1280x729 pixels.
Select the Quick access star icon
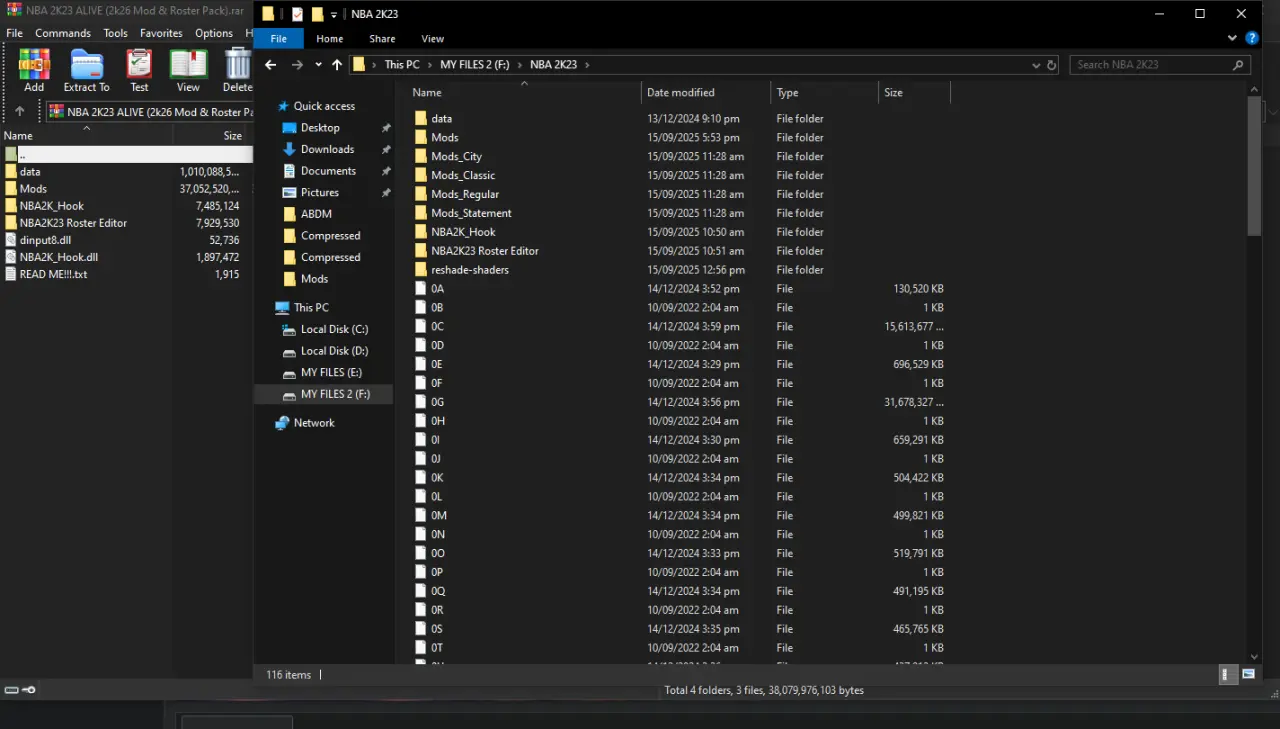(x=283, y=106)
